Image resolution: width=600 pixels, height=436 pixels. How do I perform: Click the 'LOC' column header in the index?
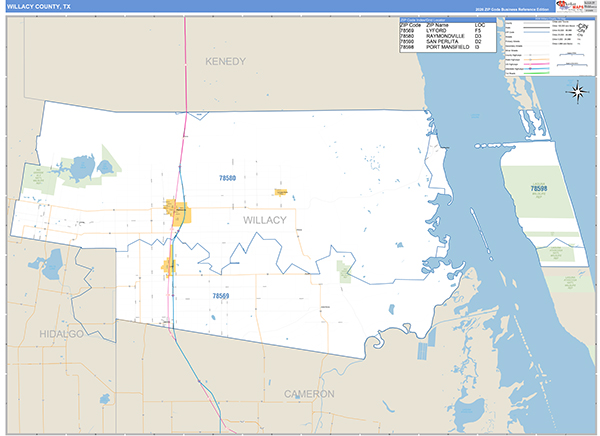pyautogui.click(x=480, y=25)
